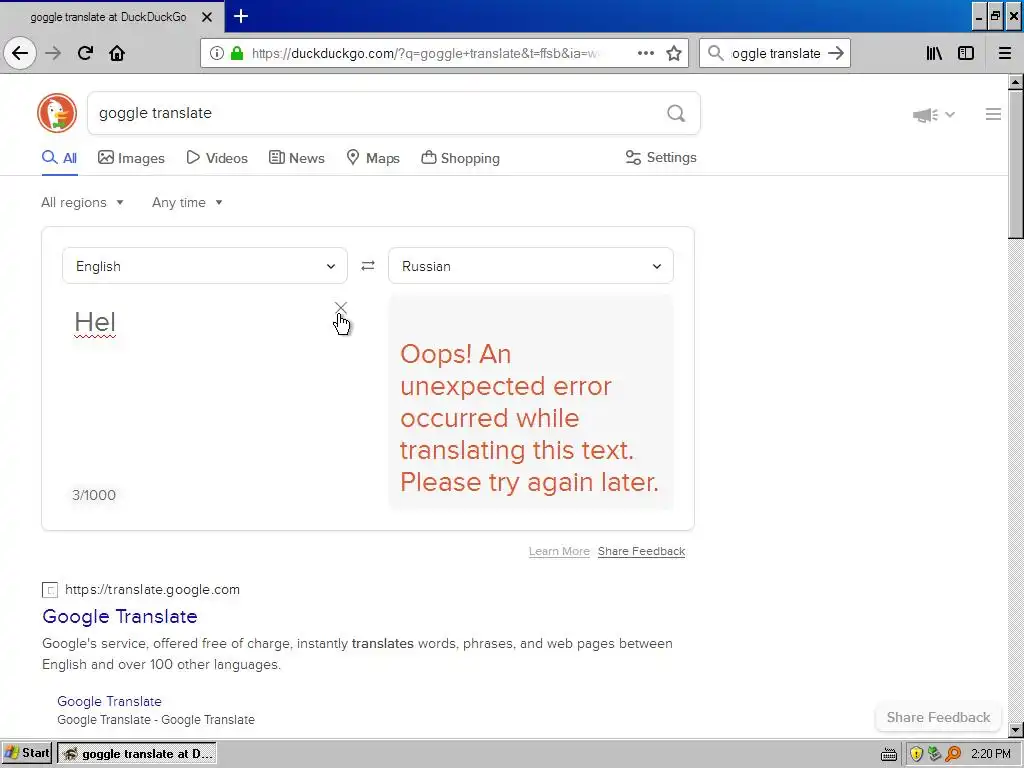Open the DuckDuckGo side hamburger menu
Screen dimensions: 1024x768
pos(993,114)
